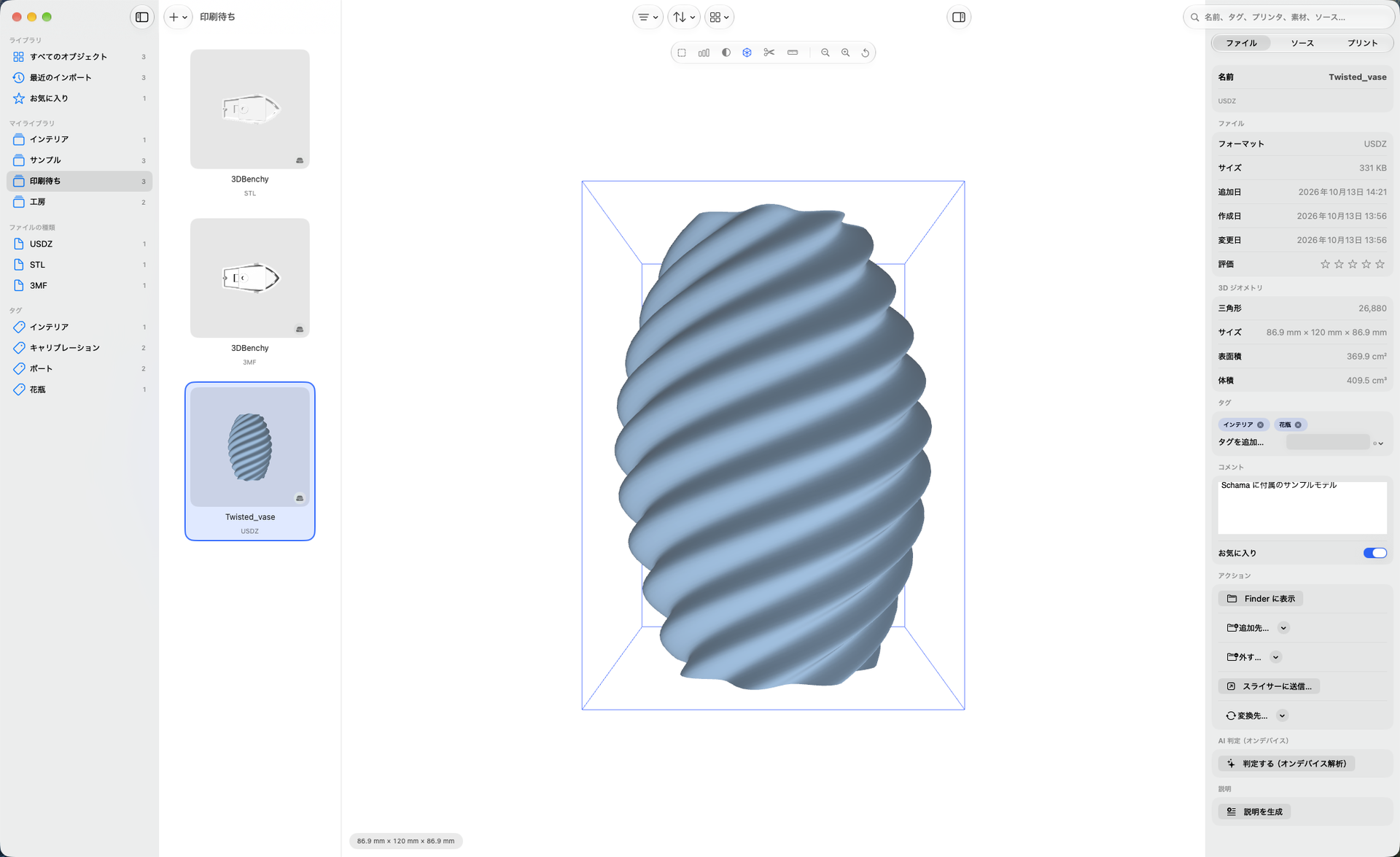Switch to the ファイル tab
Viewport: 1400px width, 857px height.
(1241, 43)
